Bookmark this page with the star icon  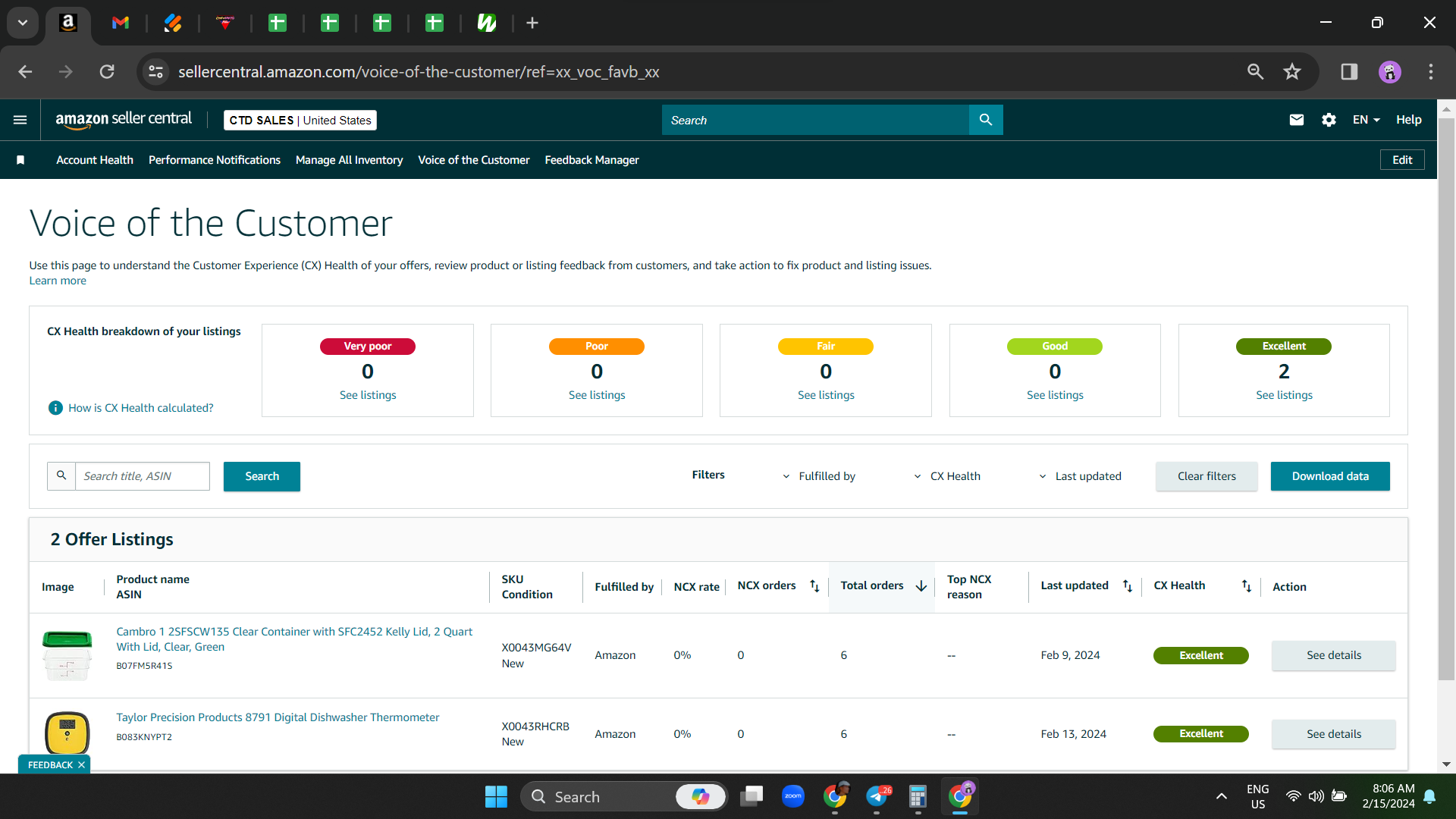[x=1292, y=72]
